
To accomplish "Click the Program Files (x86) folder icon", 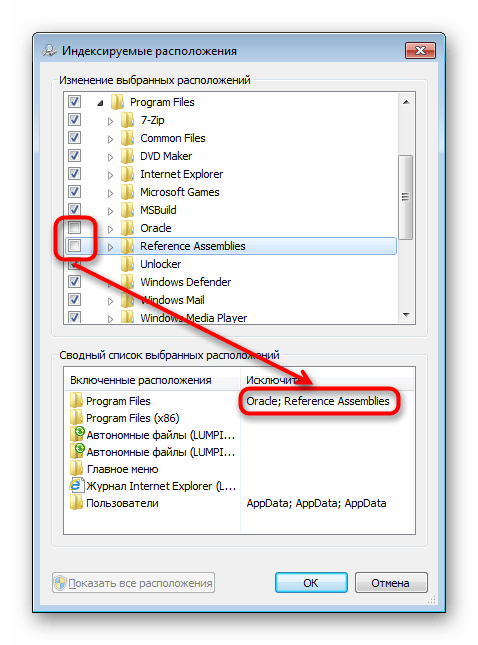I will 76,418.
